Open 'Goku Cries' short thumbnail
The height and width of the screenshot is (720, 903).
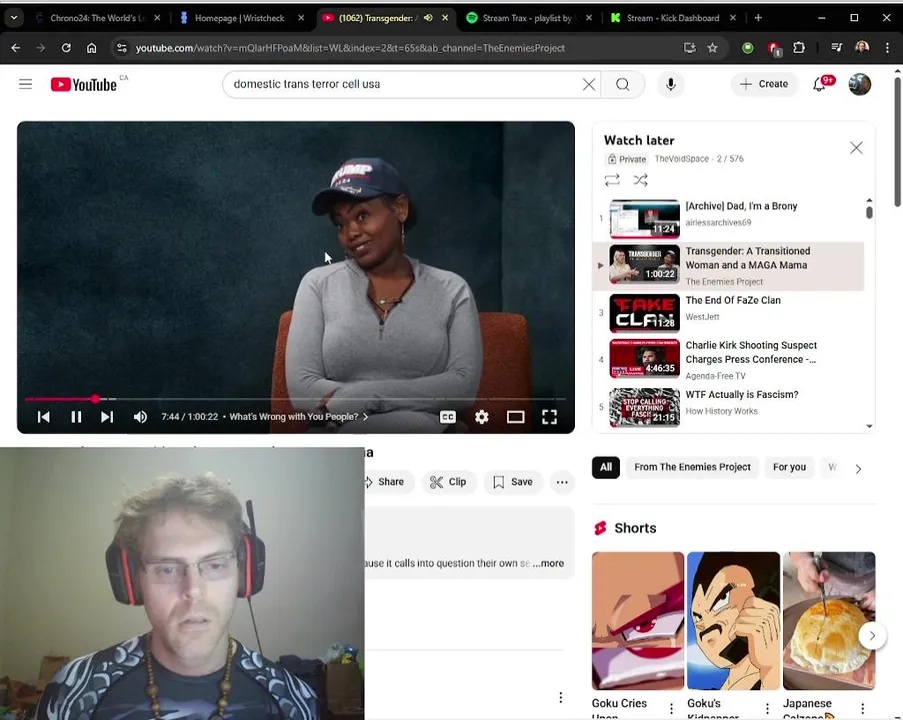(638, 620)
